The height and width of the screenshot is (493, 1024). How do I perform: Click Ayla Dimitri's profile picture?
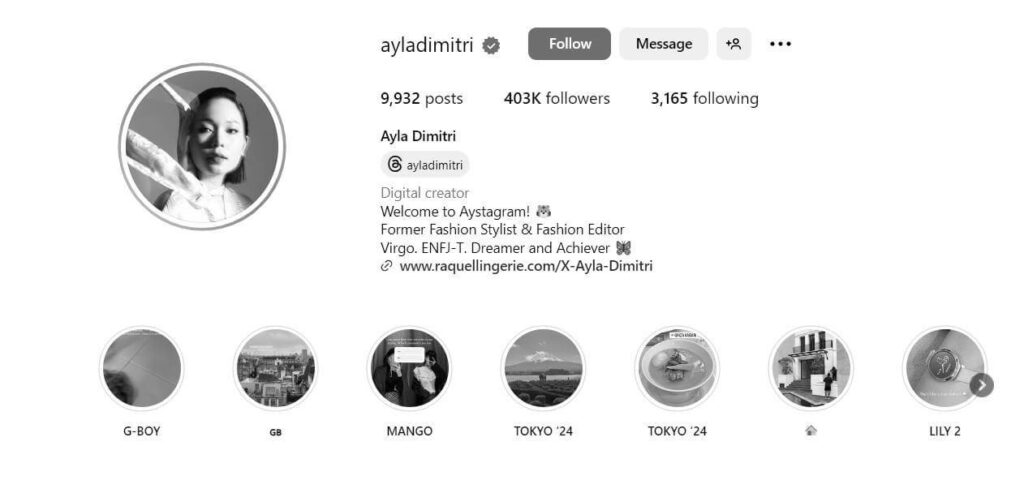[x=202, y=146]
